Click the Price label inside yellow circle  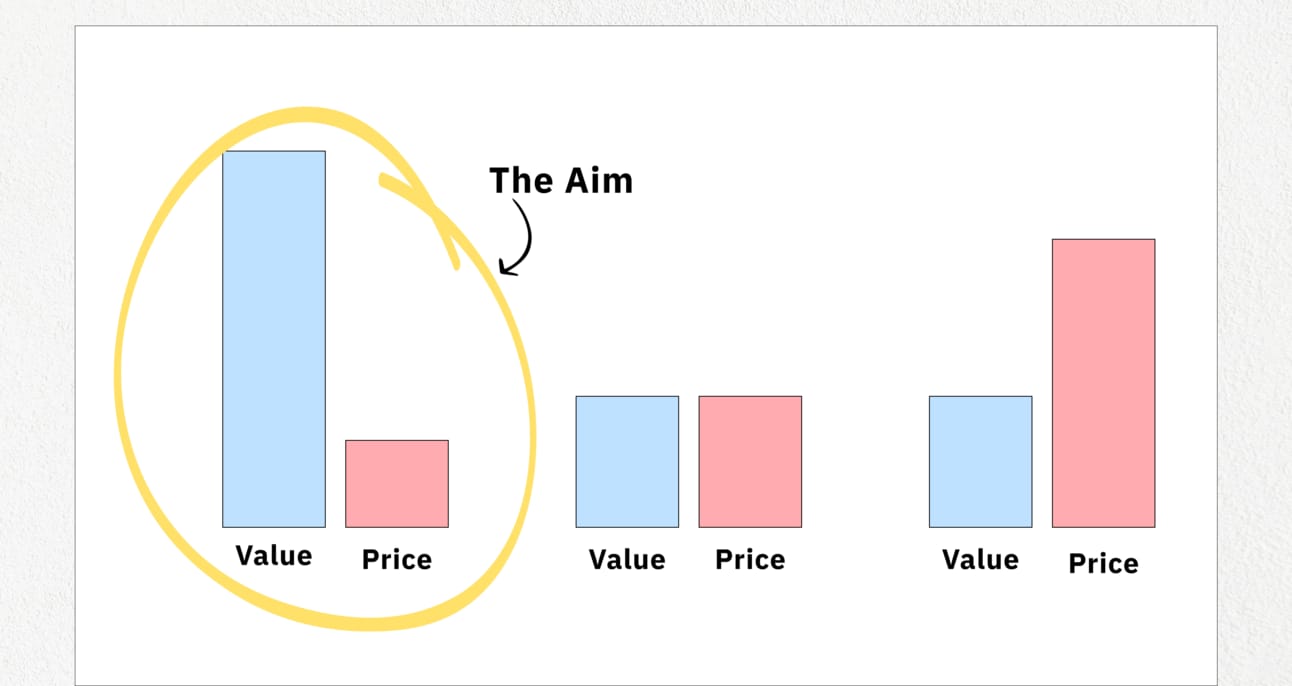pyautogui.click(x=397, y=559)
